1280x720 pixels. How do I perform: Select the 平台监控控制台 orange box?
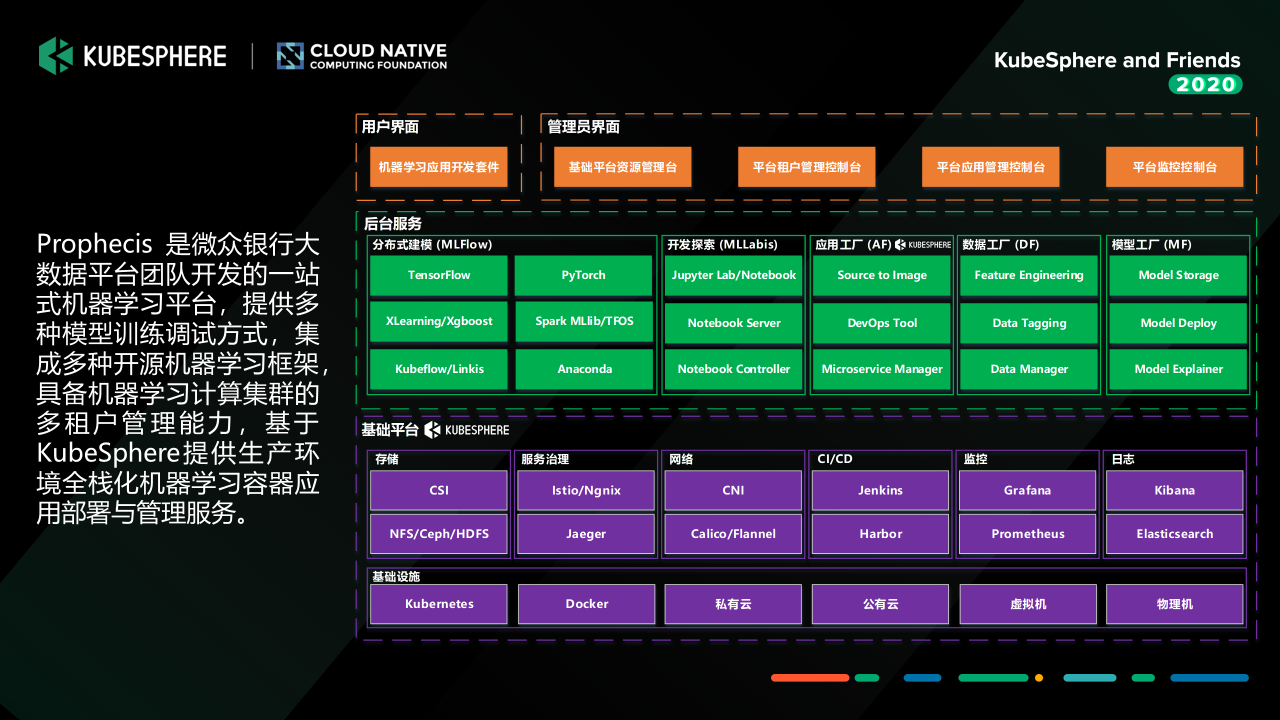pyautogui.click(x=1175, y=167)
